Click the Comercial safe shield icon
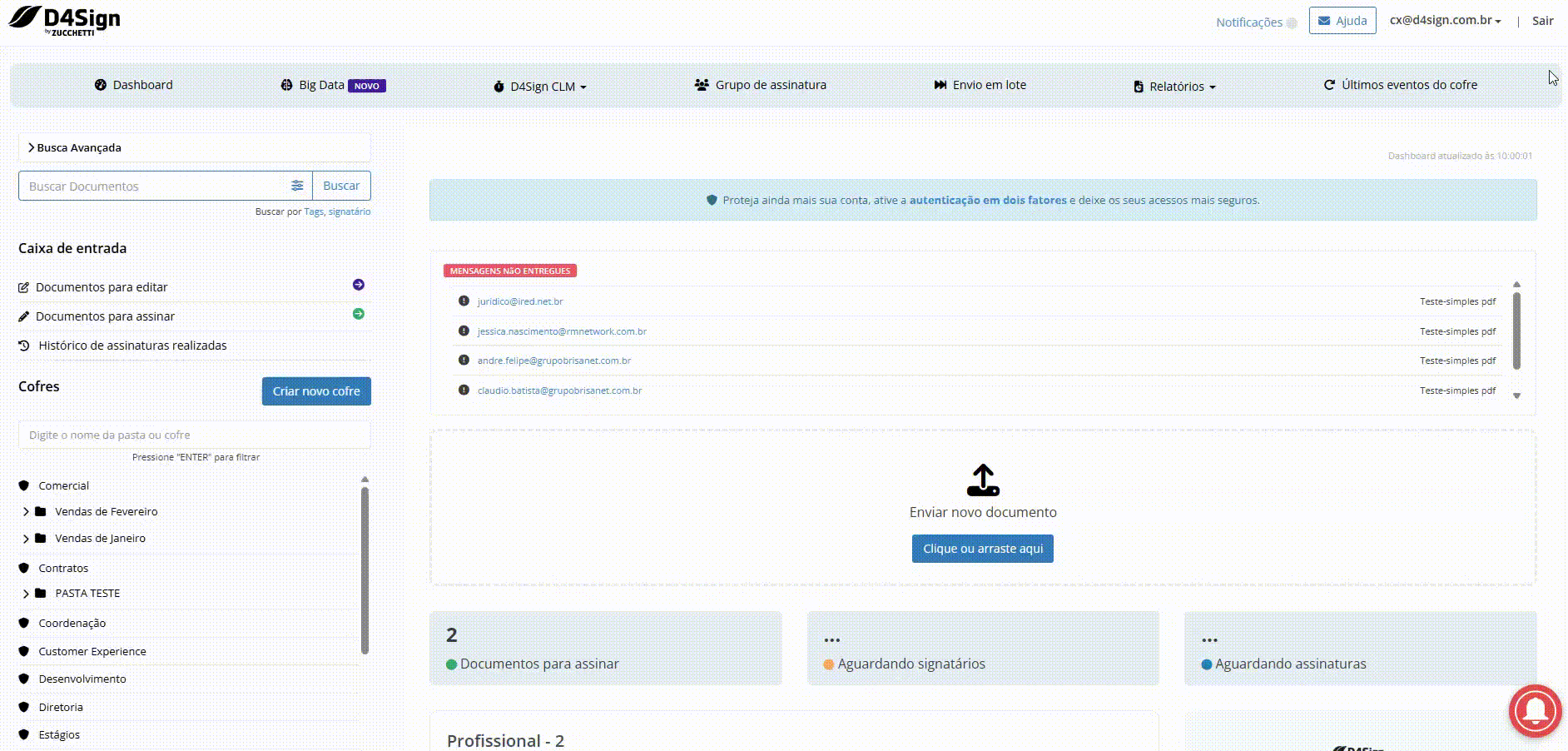Viewport: 1568px width, 751px height. pyautogui.click(x=24, y=485)
